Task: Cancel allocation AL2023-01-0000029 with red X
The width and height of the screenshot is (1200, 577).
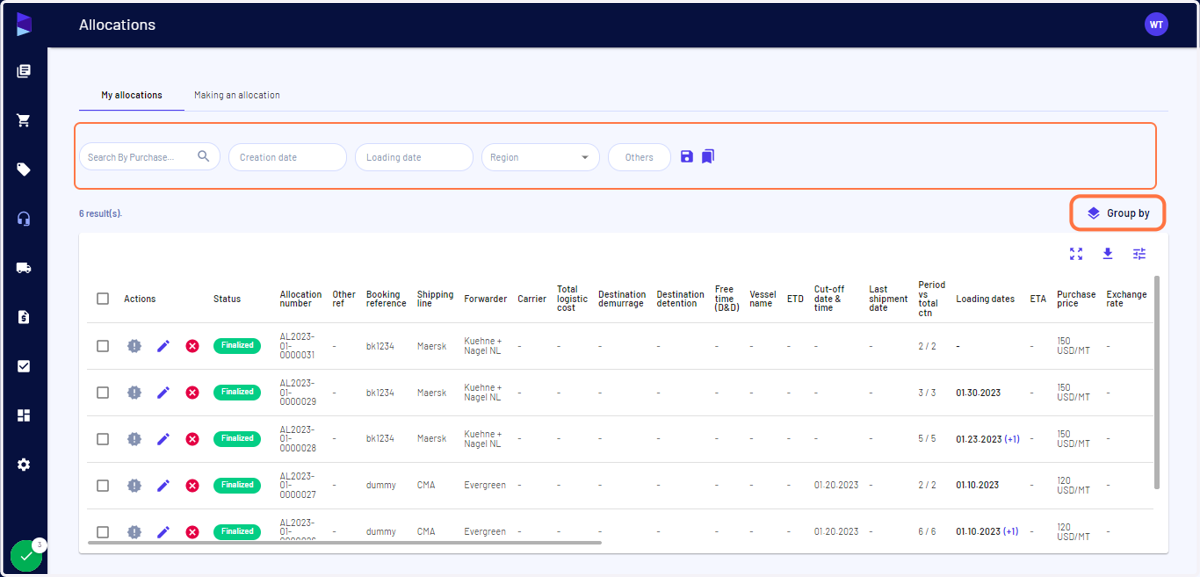Action: [x=192, y=392]
